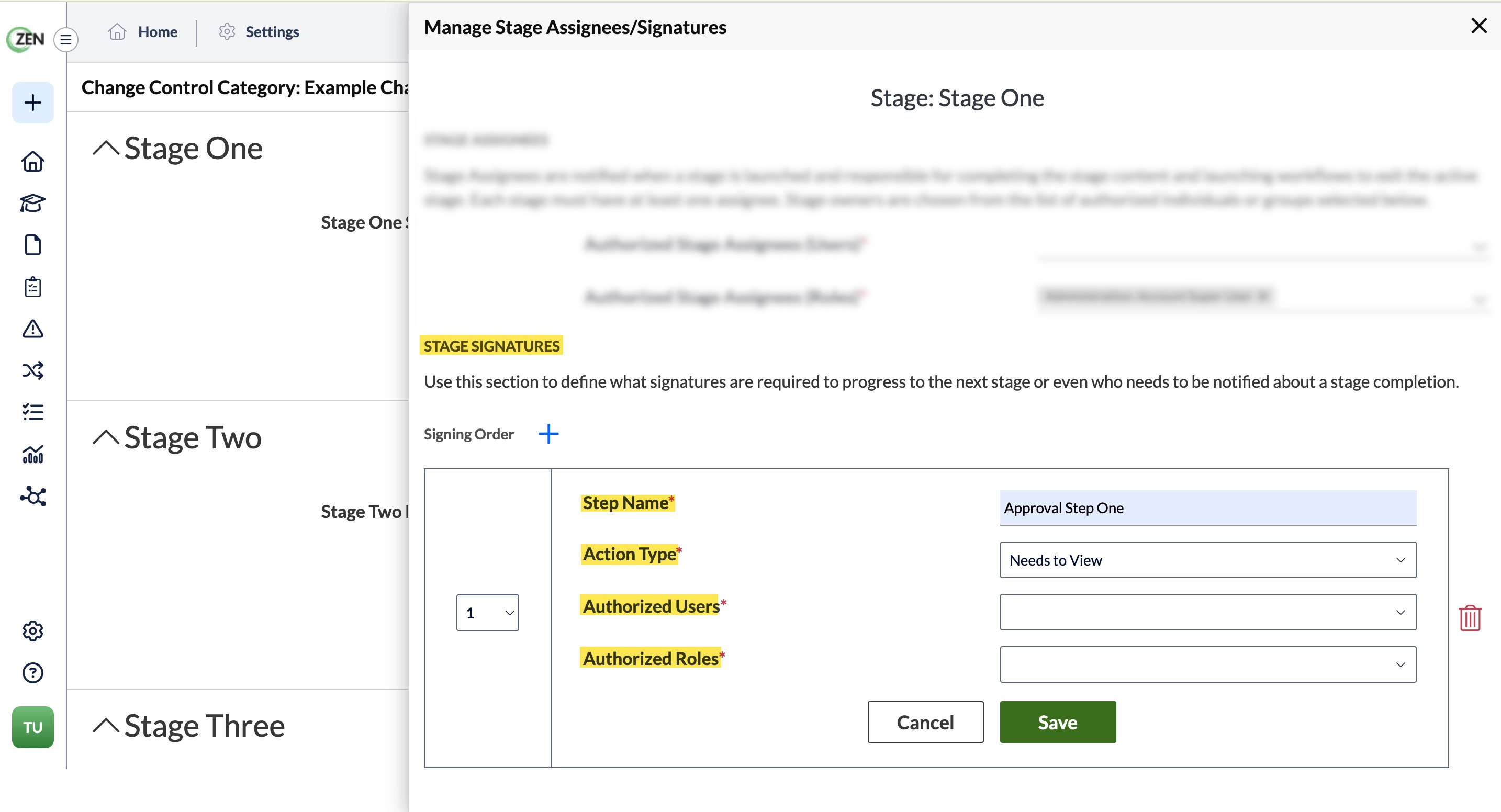
Task: Click the Authorized Roles label
Action: 652,658
